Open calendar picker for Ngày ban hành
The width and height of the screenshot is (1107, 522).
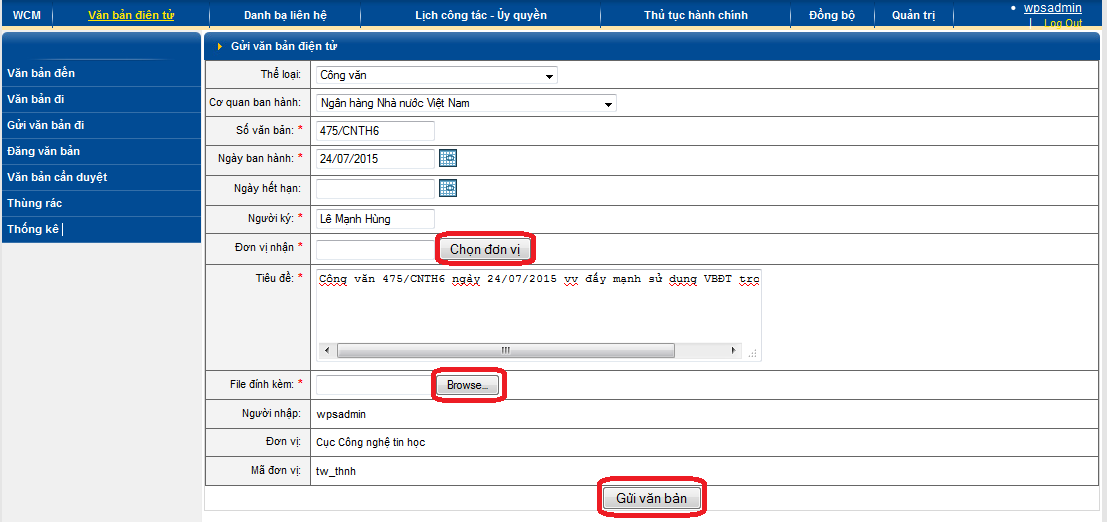[x=448, y=158]
